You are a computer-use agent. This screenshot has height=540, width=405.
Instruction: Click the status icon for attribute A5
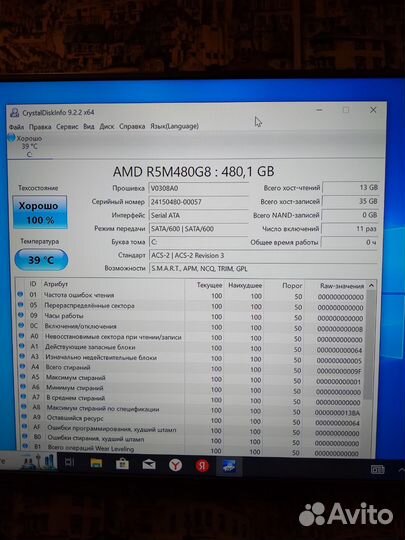pyautogui.click(x=23, y=376)
